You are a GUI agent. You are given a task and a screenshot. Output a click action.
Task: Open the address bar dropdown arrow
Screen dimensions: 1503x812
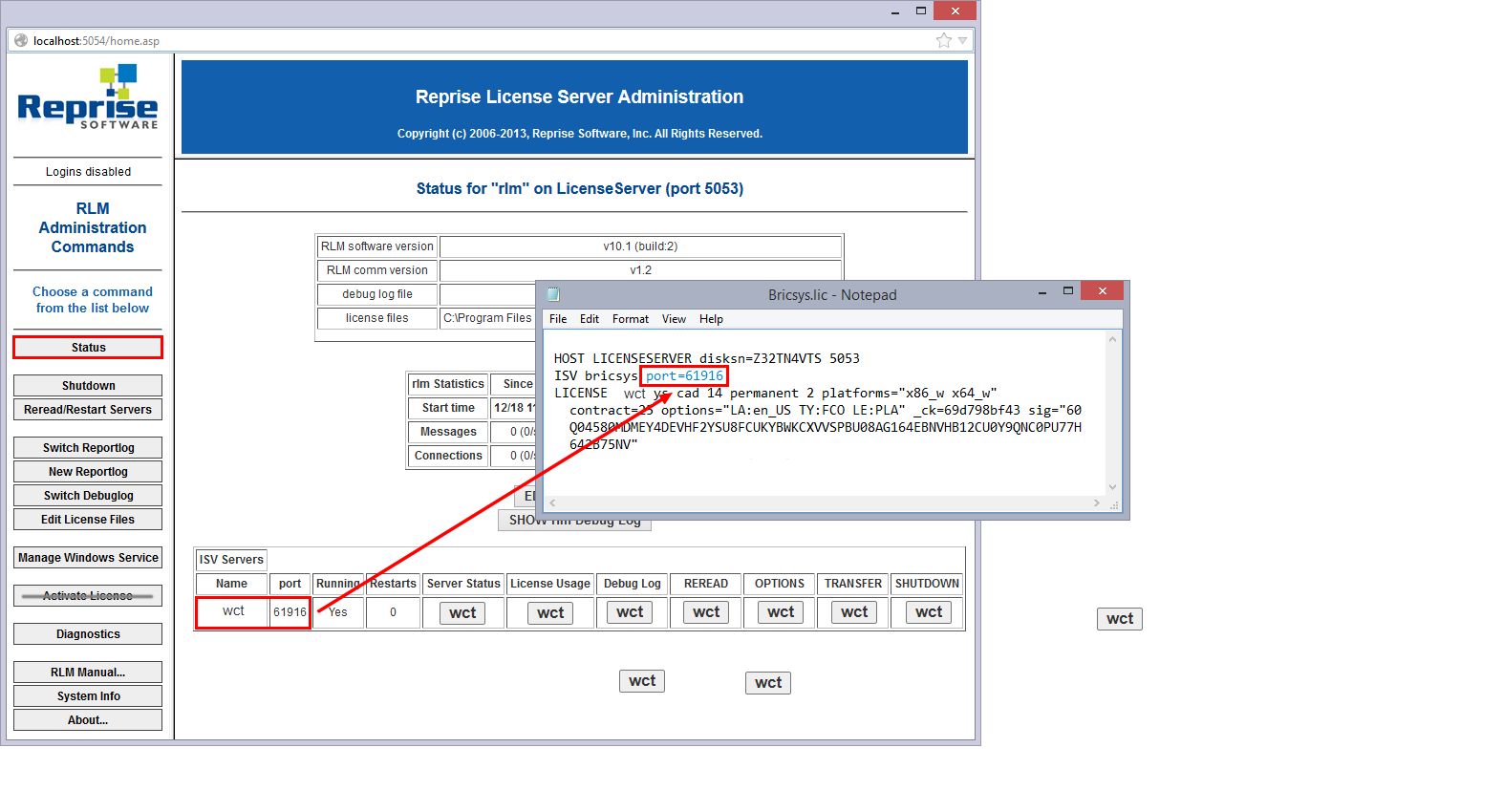point(962,40)
